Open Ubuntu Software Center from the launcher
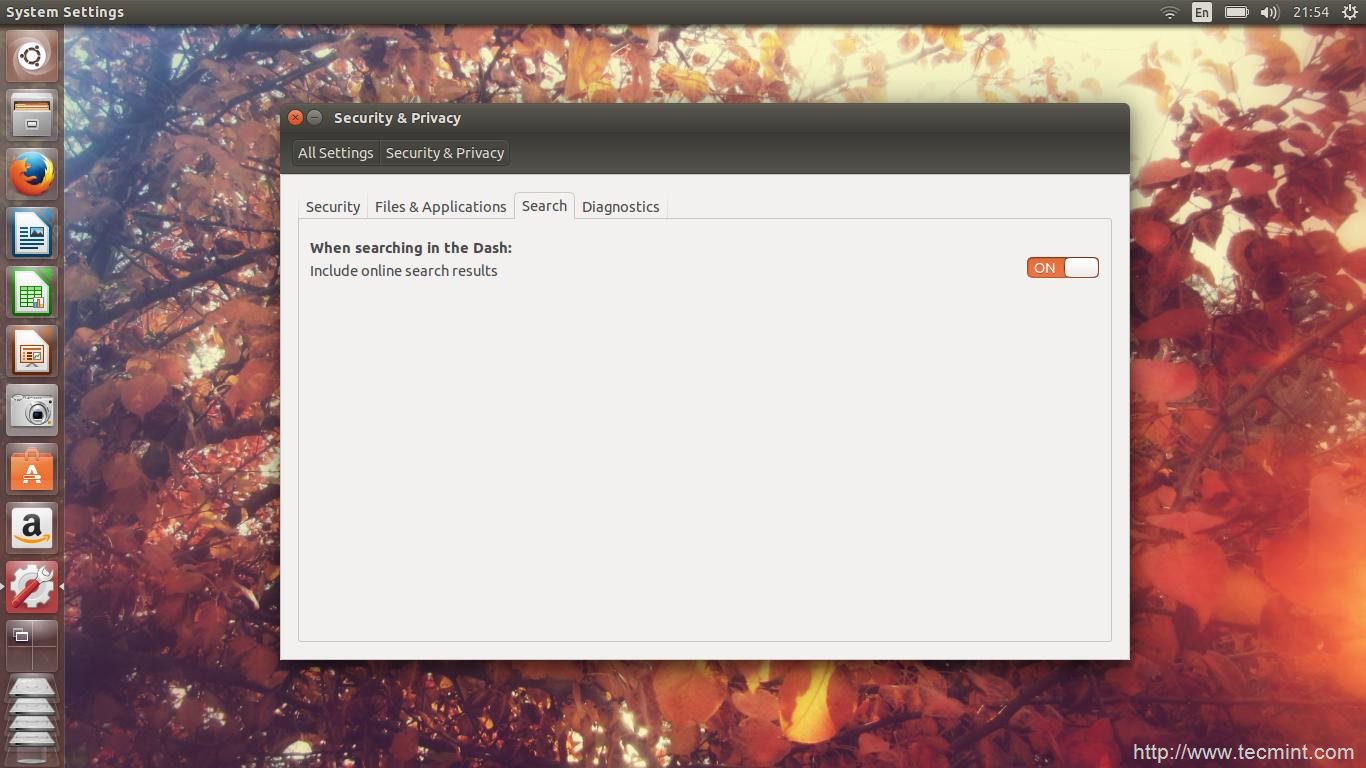Image resolution: width=1366 pixels, height=768 pixels. click(x=32, y=469)
